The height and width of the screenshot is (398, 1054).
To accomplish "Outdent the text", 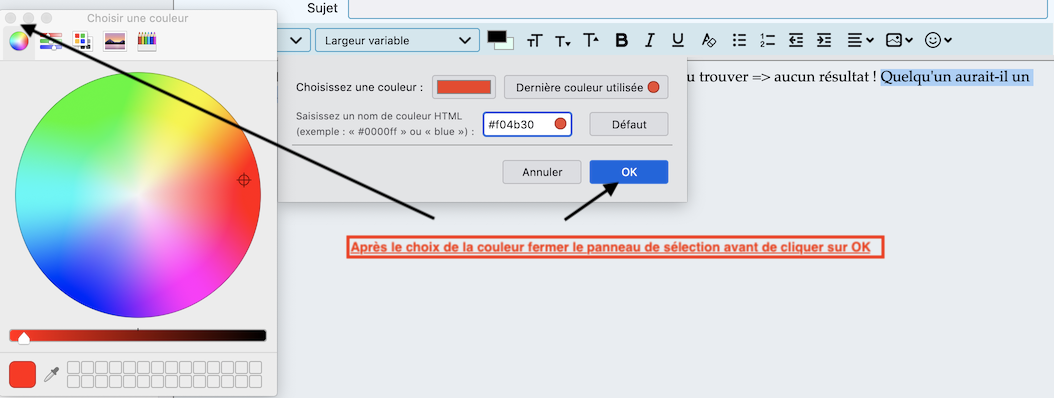I will [x=796, y=40].
